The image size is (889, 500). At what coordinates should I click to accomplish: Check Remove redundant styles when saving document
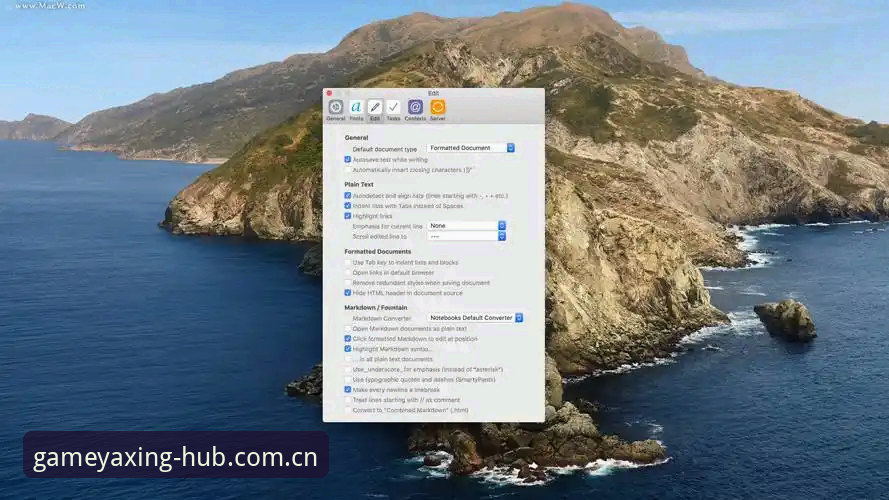pos(348,283)
